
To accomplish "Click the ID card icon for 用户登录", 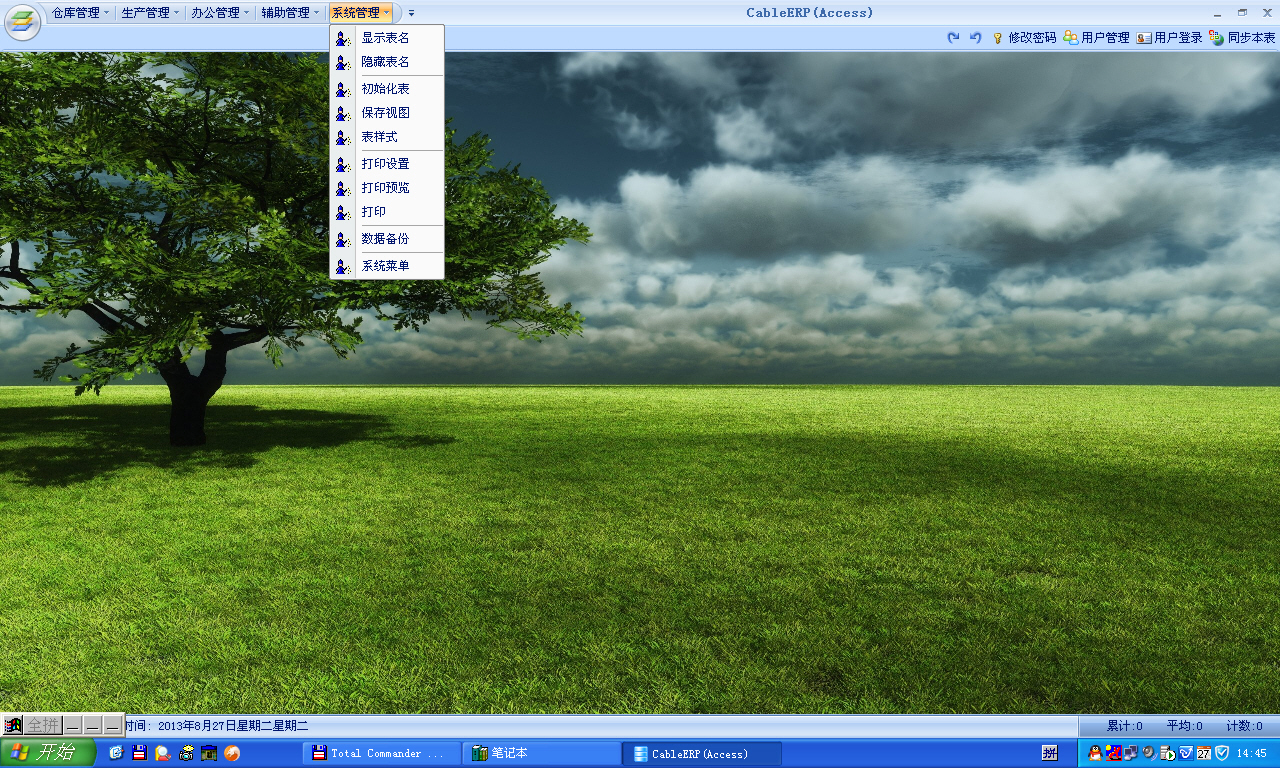I will 1144,38.
